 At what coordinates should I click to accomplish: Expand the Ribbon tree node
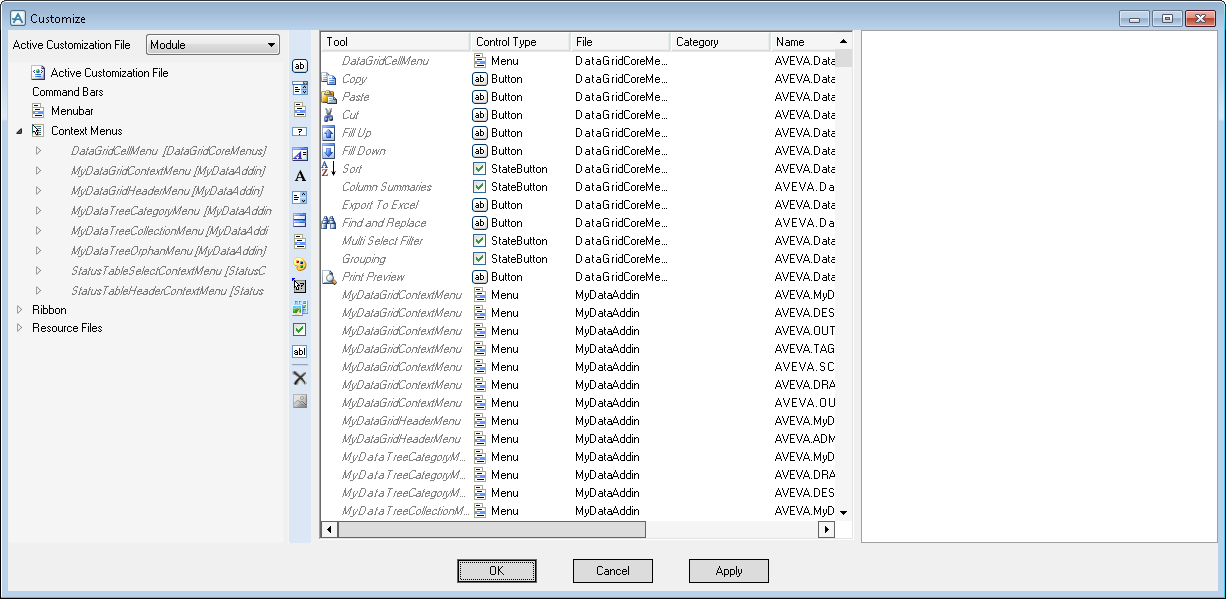pyautogui.click(x=19, y=310)
